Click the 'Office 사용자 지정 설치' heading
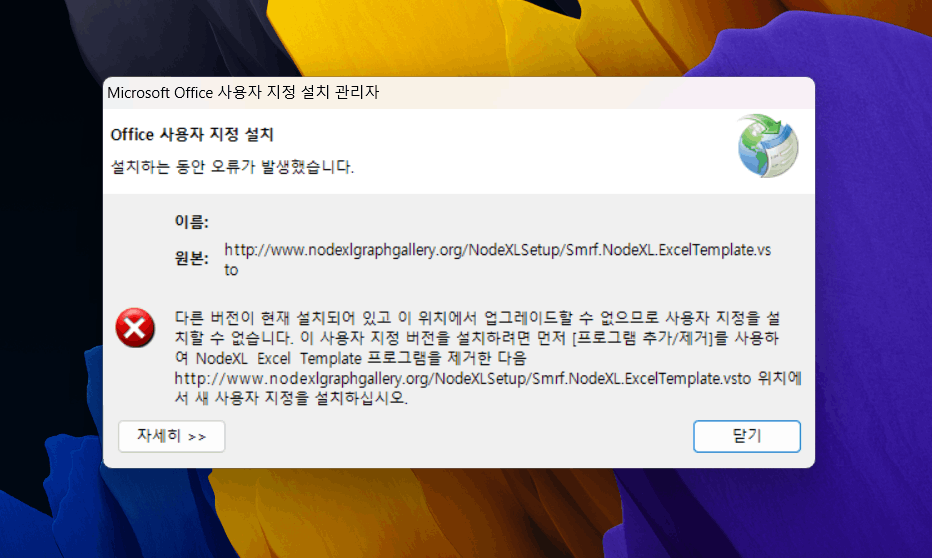 pos(191,135)
